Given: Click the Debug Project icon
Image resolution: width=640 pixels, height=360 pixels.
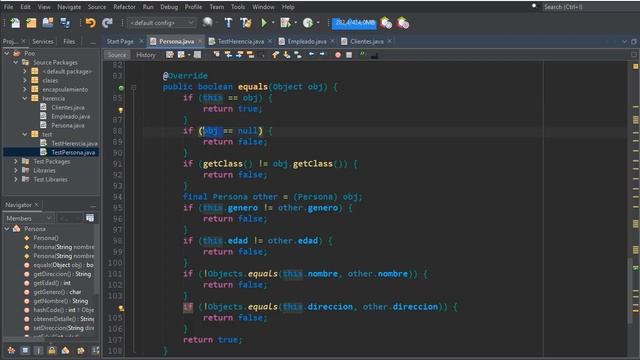Looking at the screenshot, I should coord(285,23).
